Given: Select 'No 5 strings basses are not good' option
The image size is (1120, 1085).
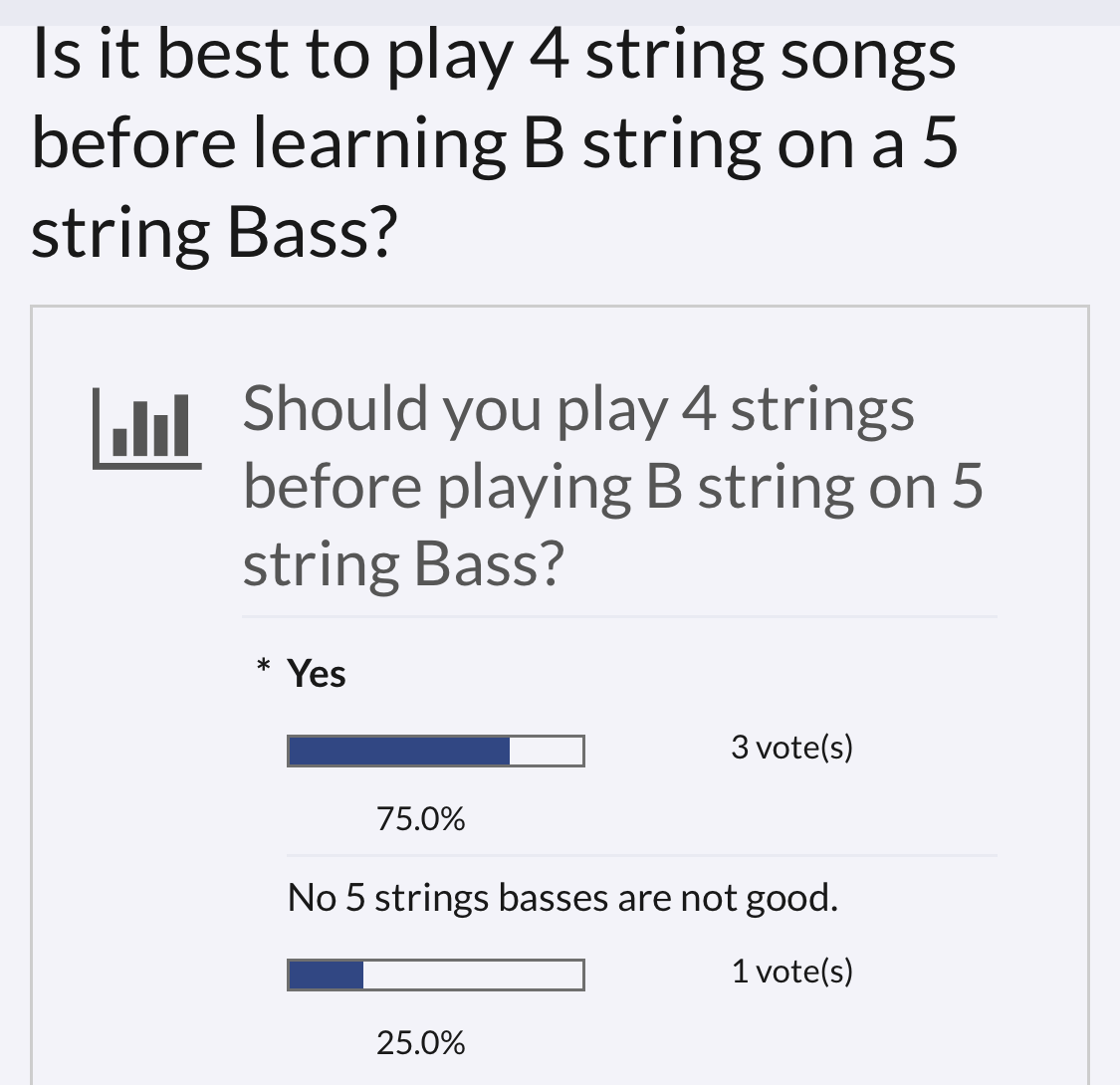Looking at the screenshot, I should [x=562, y=898].
